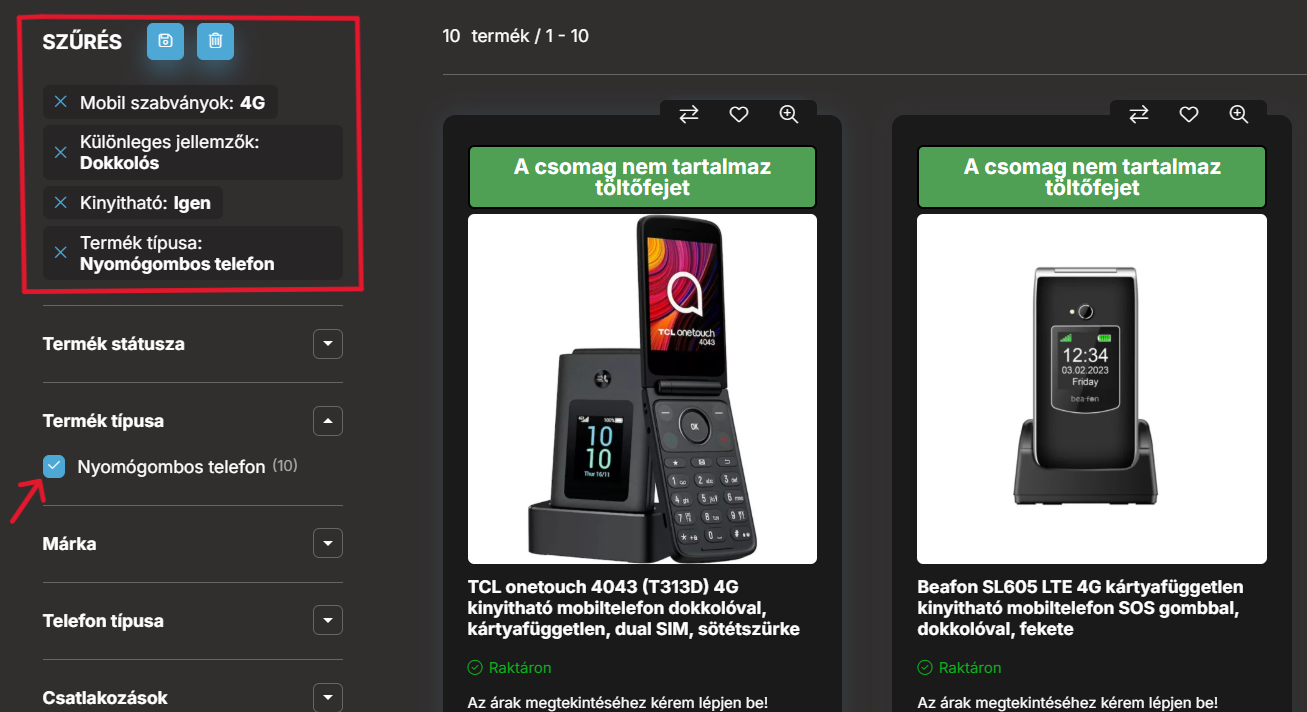
Task: Remove the Termék típusa Nyomógombos telefon filter
Action: (61, 254)
